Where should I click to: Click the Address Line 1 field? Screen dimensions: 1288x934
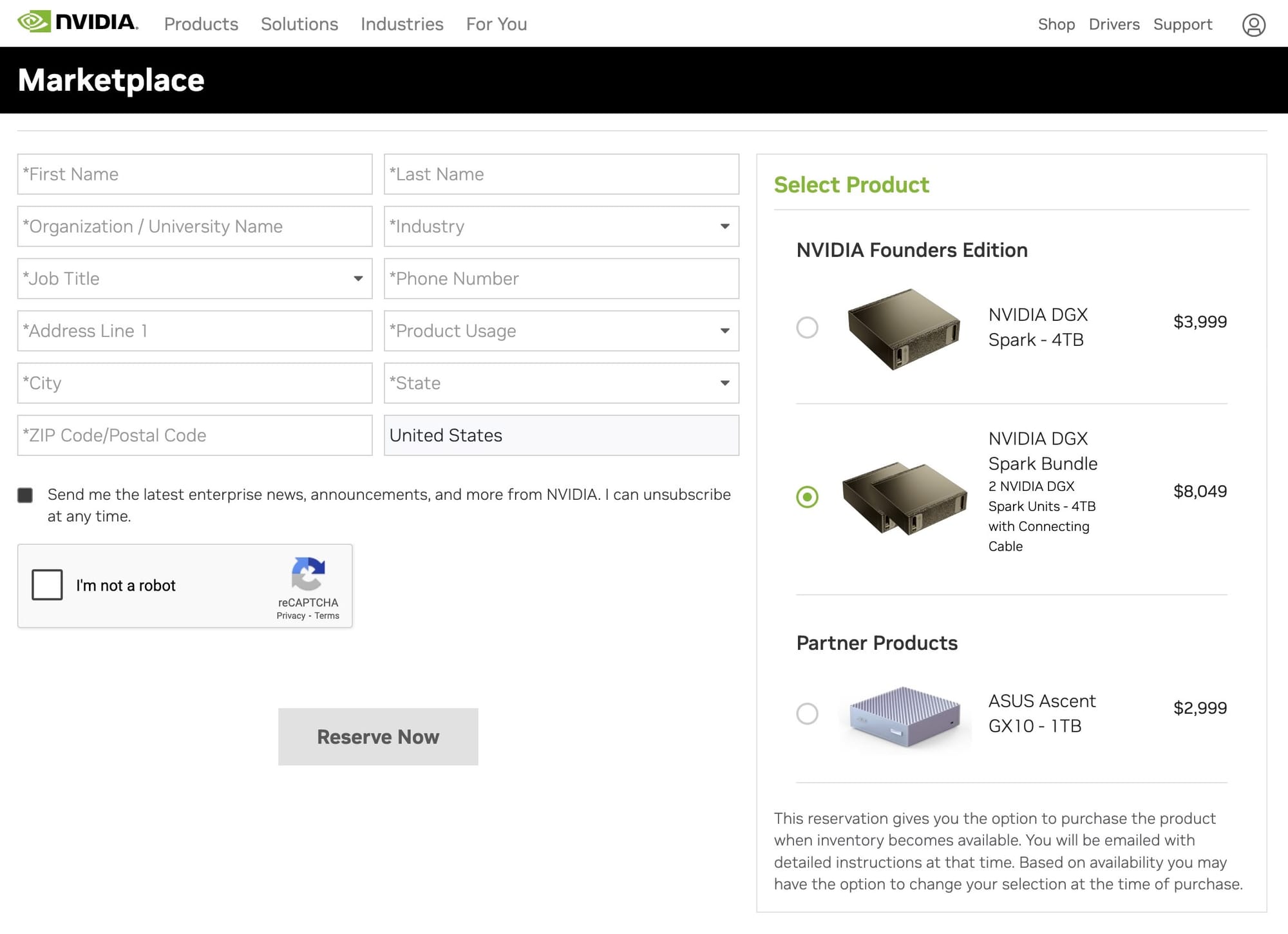194,330
